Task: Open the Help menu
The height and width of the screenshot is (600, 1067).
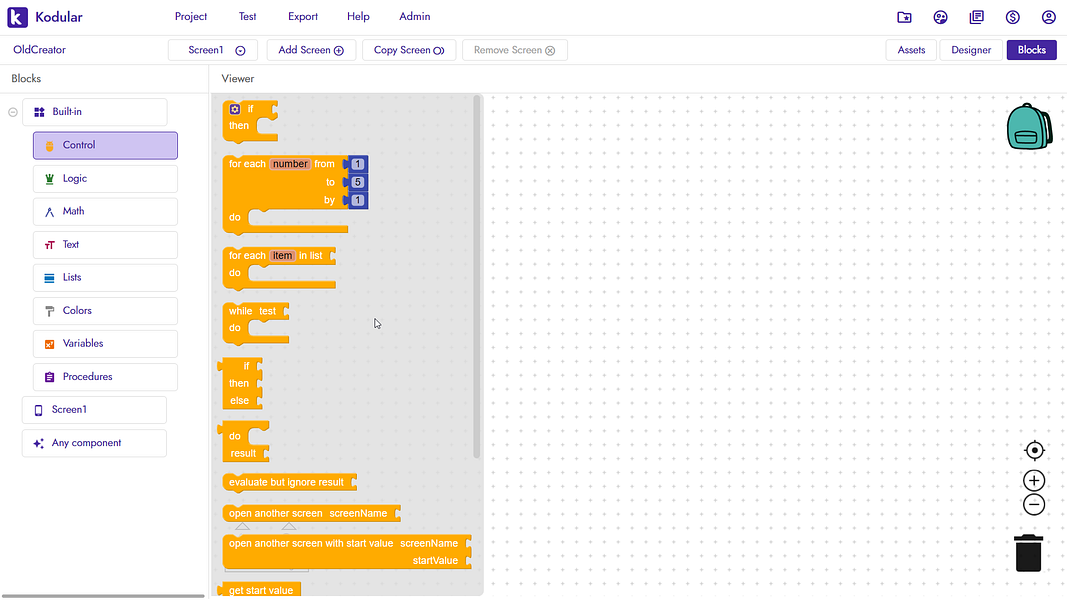Action: pyautogui.click(x=358, y=16)
